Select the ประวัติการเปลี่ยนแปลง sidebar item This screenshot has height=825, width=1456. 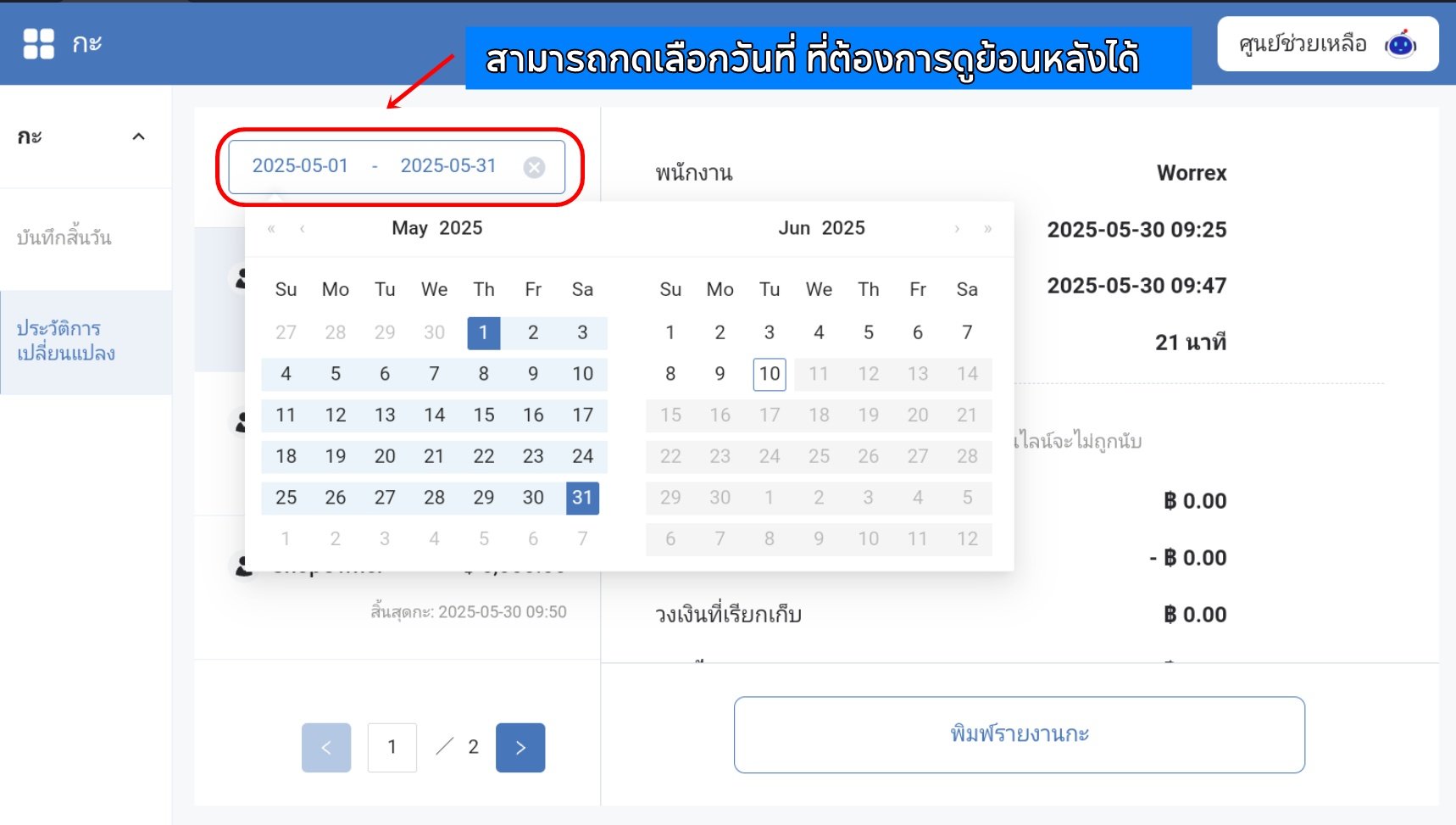click(x=86, y=342)
